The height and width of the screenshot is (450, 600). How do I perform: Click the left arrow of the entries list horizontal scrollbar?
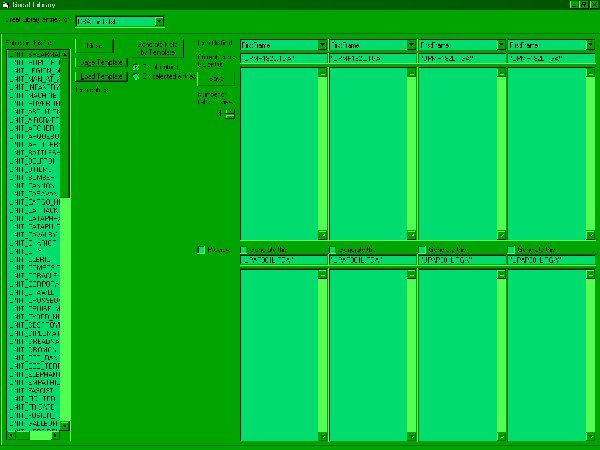[10, 436]
